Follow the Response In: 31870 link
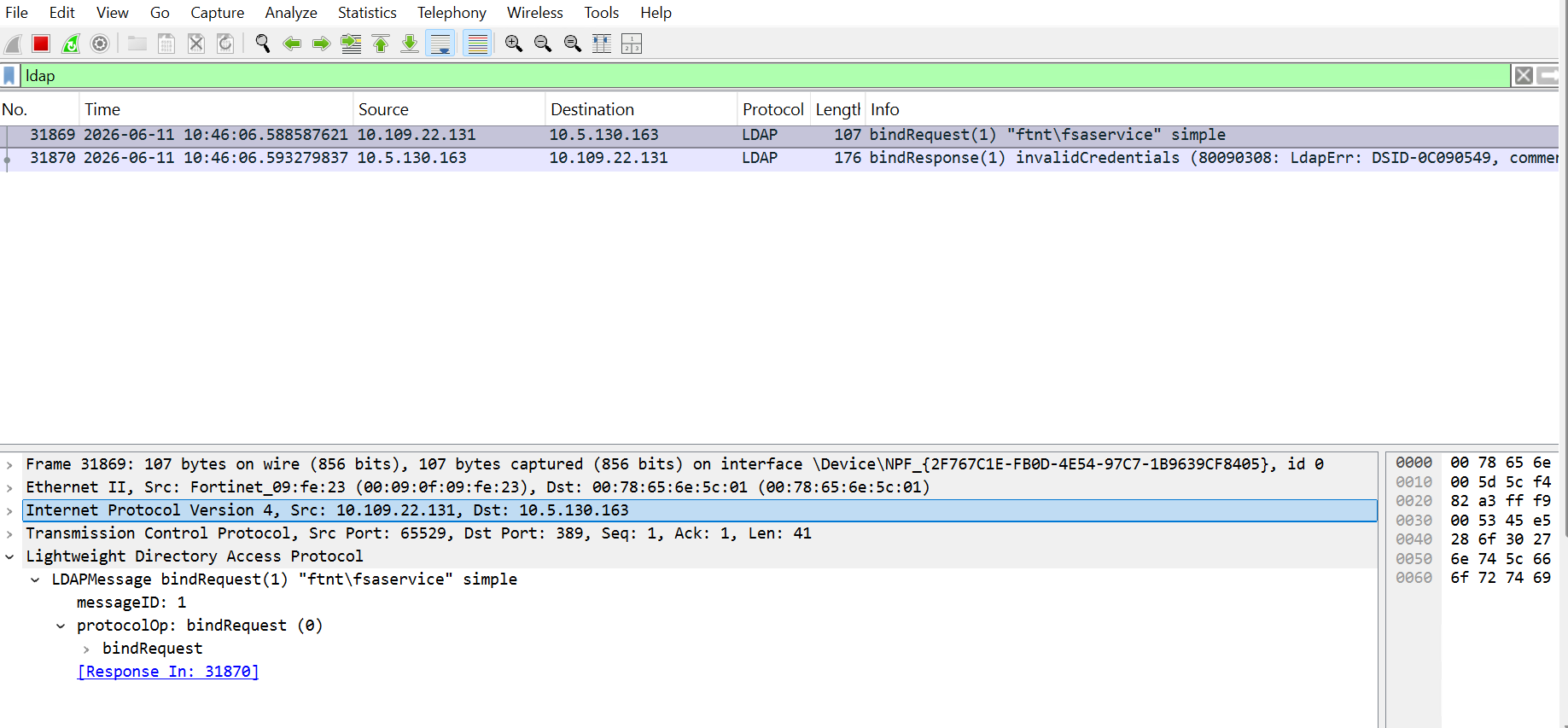The height and width of the screenshot is (728, 1568). click(168, 672)
